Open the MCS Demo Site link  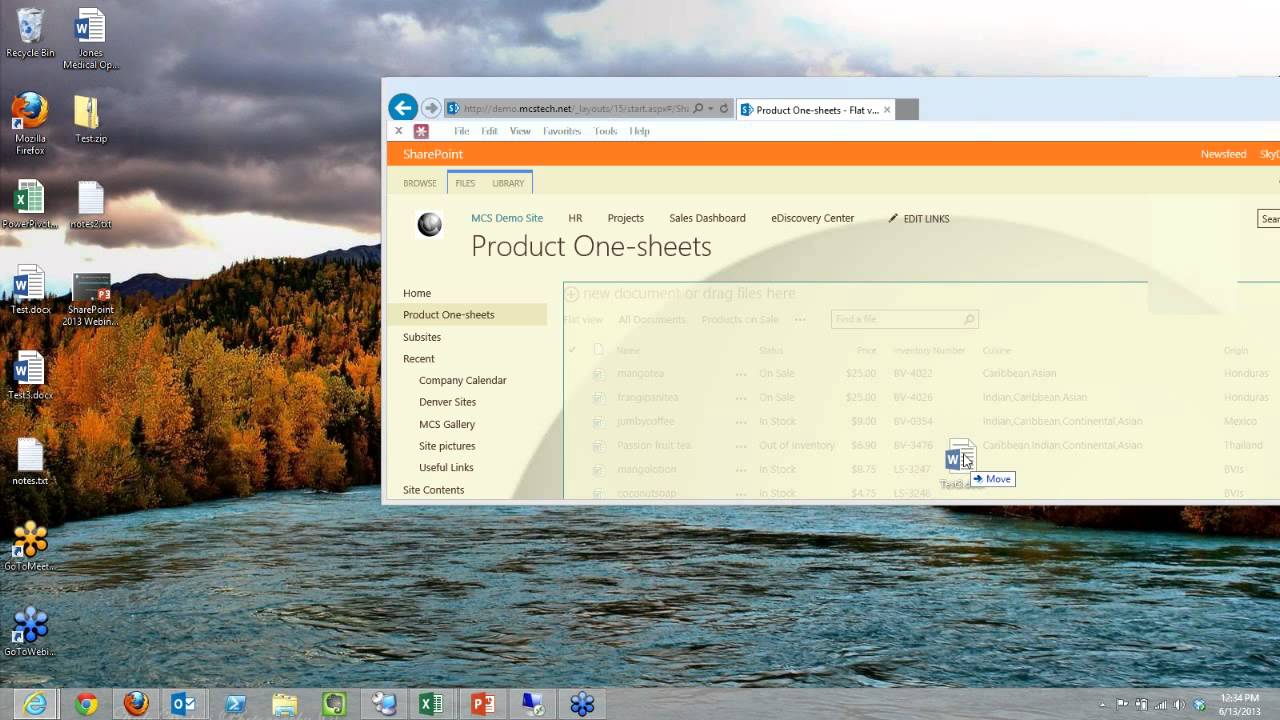tap(507, 218)
